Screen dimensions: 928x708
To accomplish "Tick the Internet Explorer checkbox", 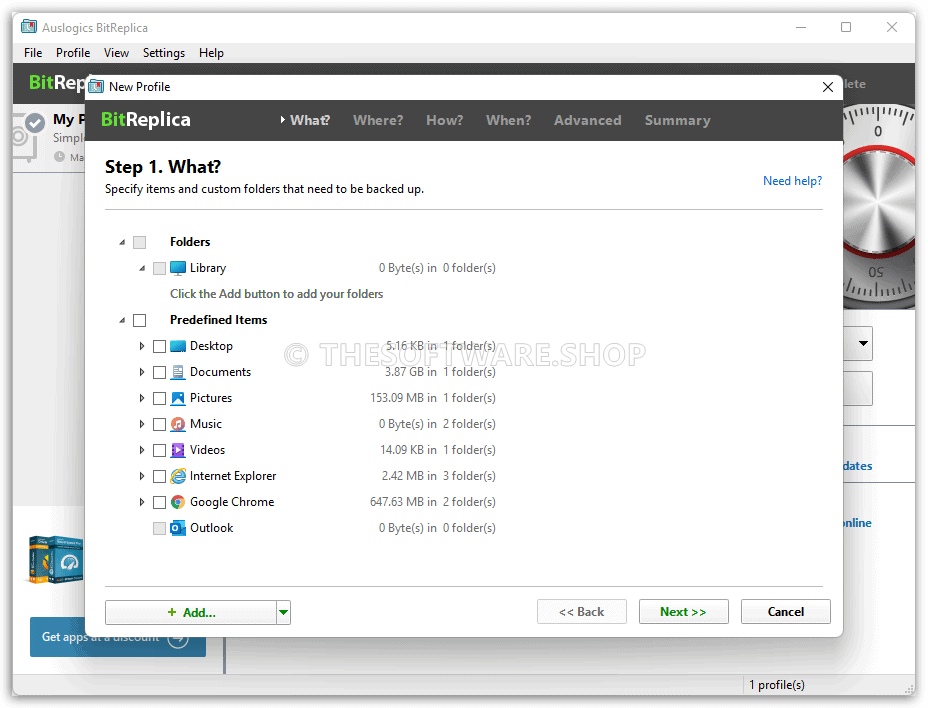I will pos(159,477).
